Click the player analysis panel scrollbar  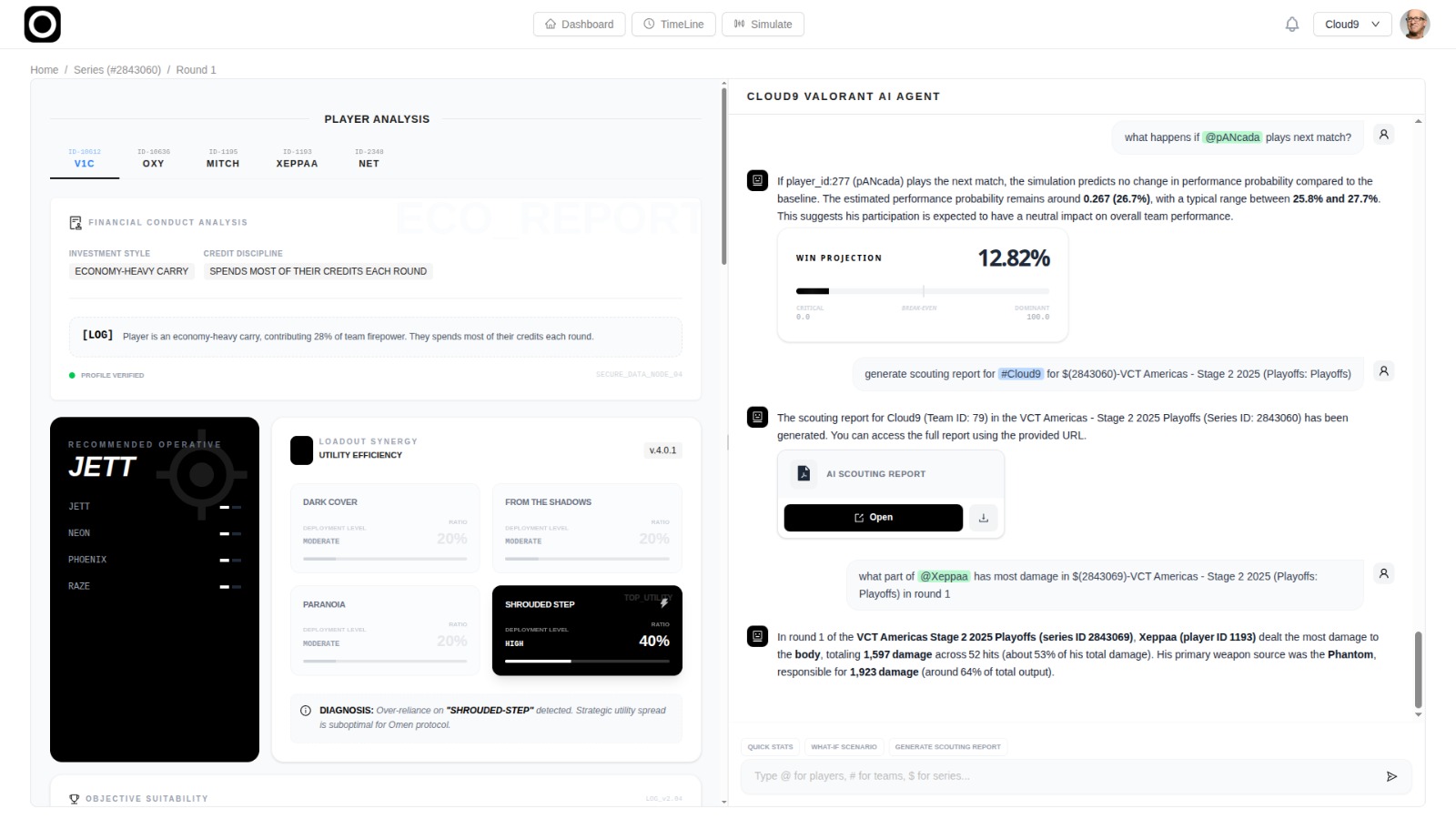tap(724, 177)
